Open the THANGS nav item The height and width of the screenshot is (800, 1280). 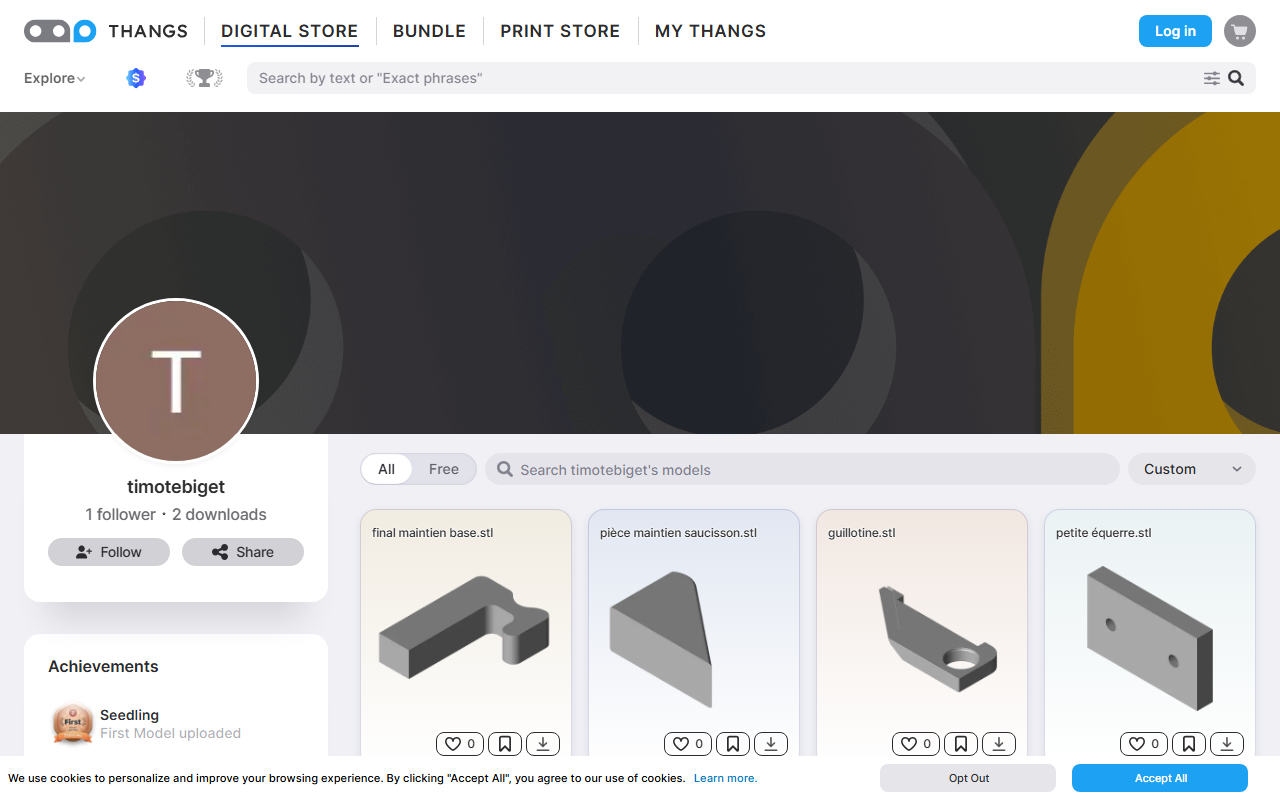(x=148, y=31)
